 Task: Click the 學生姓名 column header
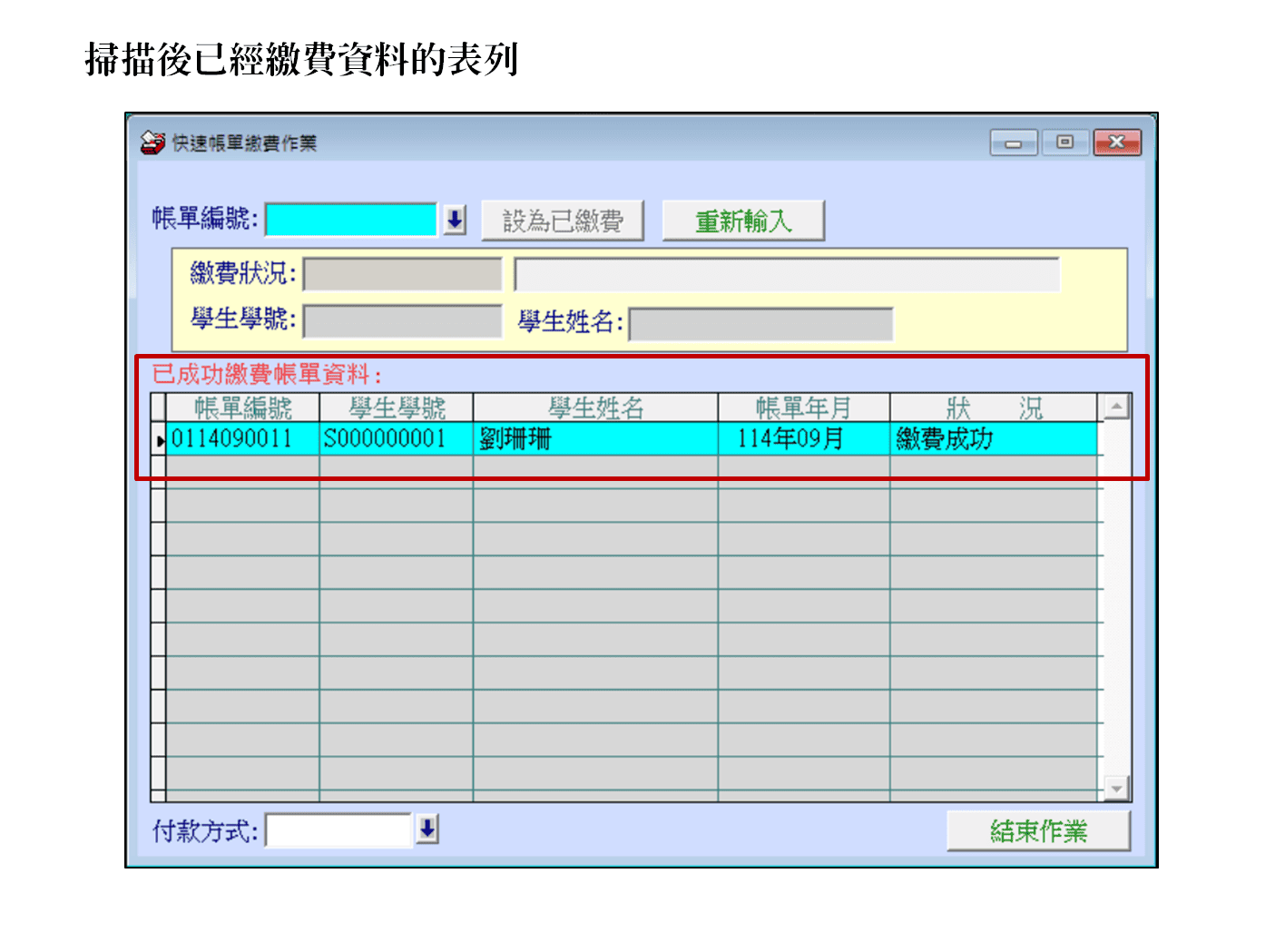(x=595, y=408)
